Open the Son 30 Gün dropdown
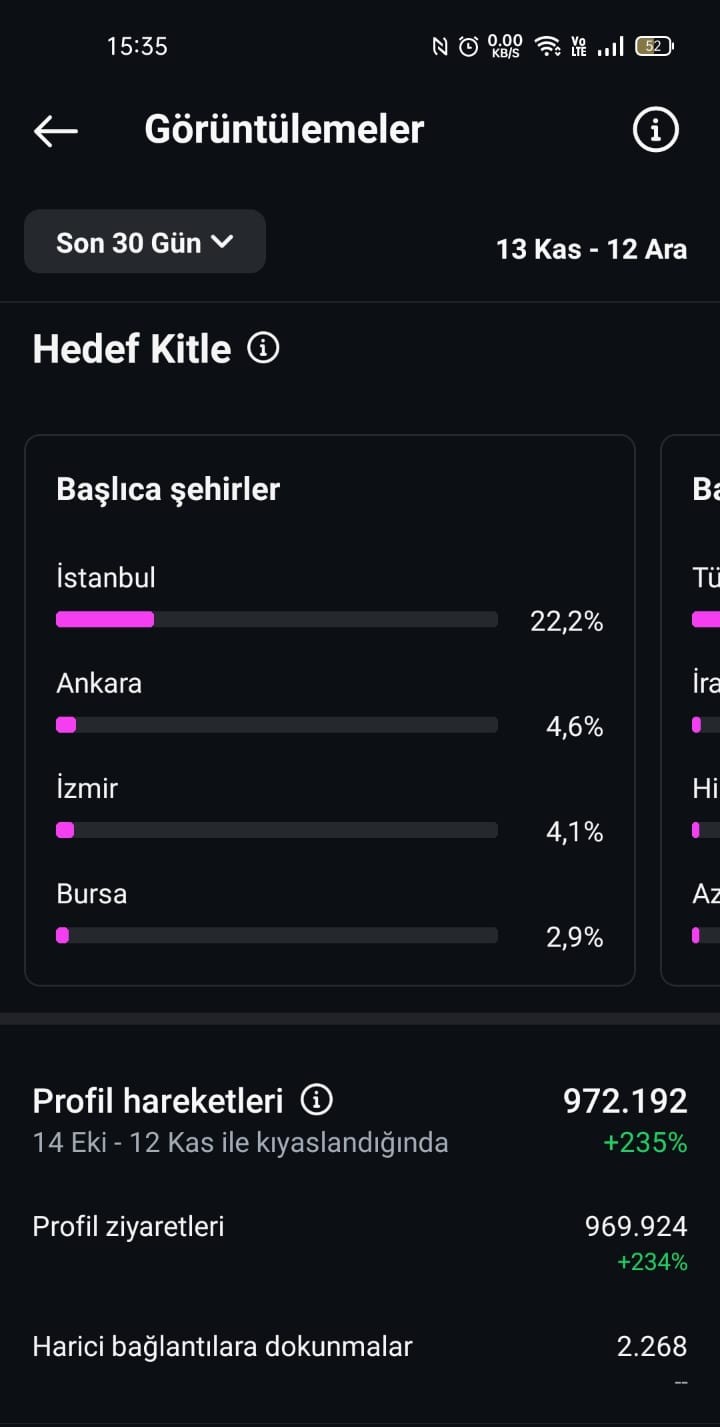 145,241
